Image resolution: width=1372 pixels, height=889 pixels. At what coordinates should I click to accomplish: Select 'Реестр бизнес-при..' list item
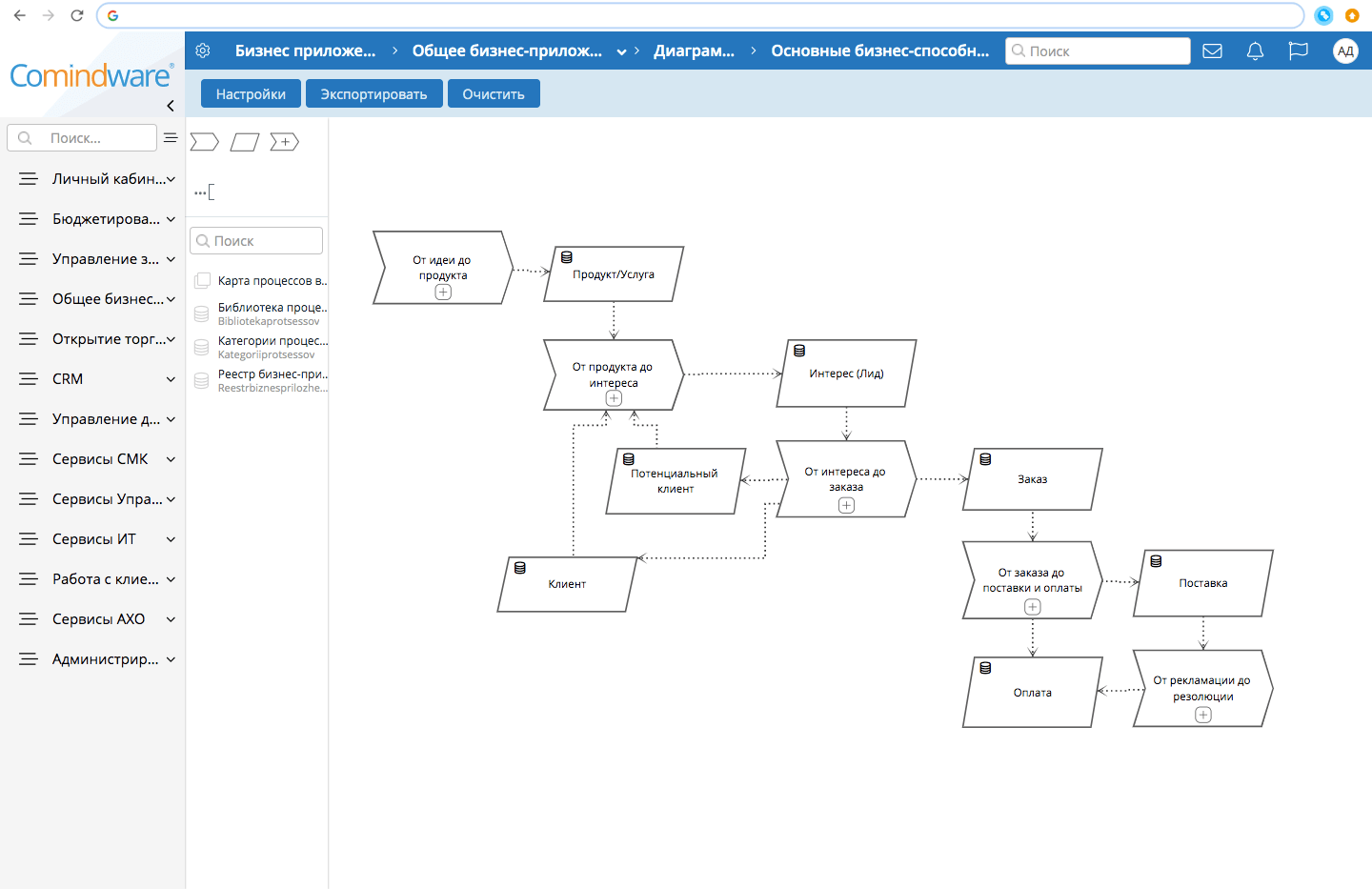[x=261, y=380]
